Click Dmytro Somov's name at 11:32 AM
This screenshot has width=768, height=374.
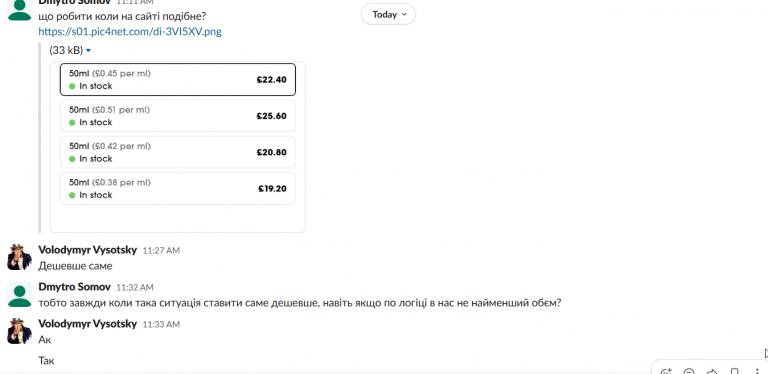click(74, 287)
